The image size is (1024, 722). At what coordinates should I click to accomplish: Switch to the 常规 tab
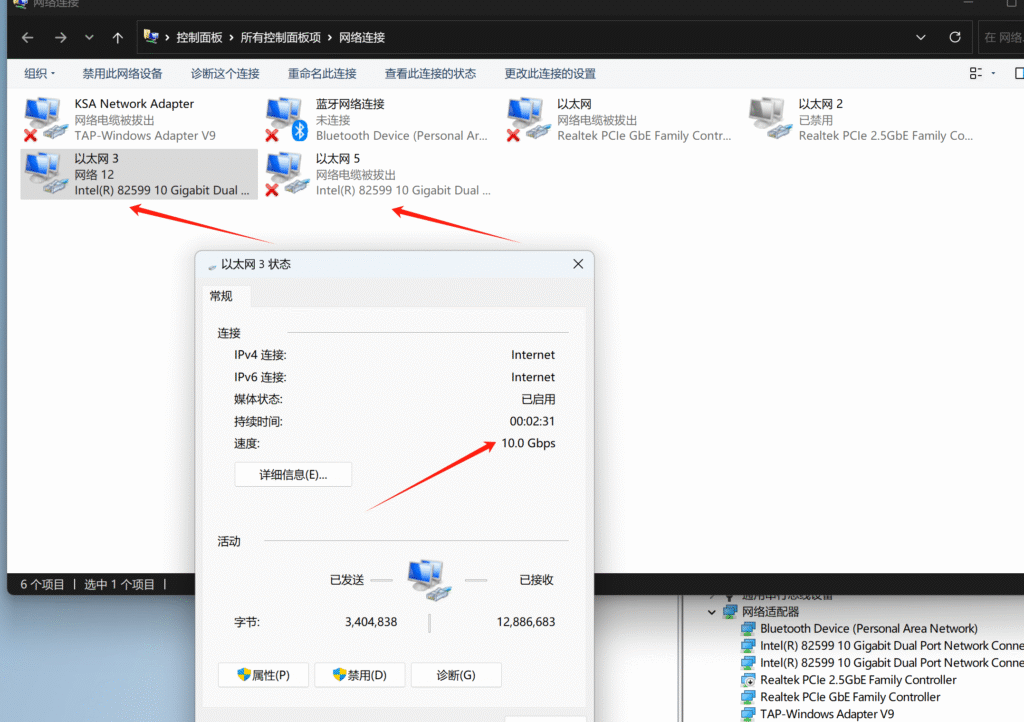click(221, 296)
